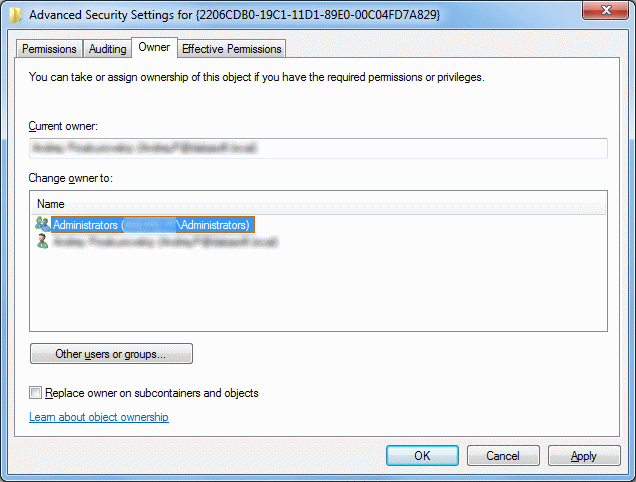
Task: Click the Advanced Security Settings title bar
Action: coord(300,15)
